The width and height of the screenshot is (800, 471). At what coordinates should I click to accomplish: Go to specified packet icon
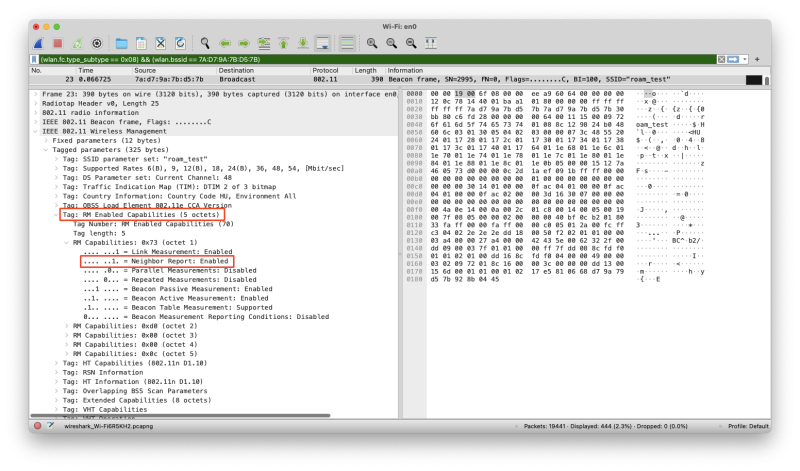coord(264,43)
